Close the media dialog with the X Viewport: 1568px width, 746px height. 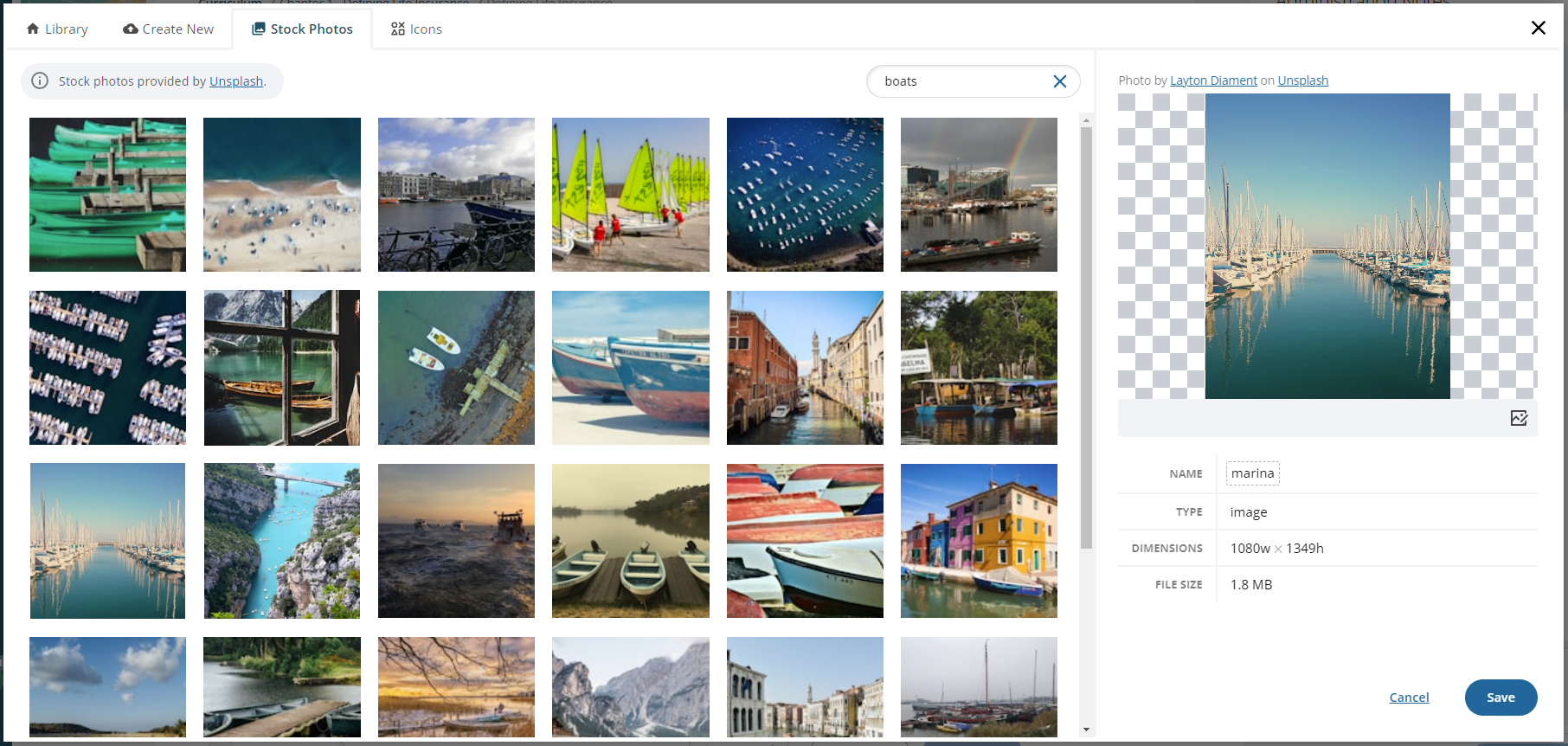(x=1538, y=28)
